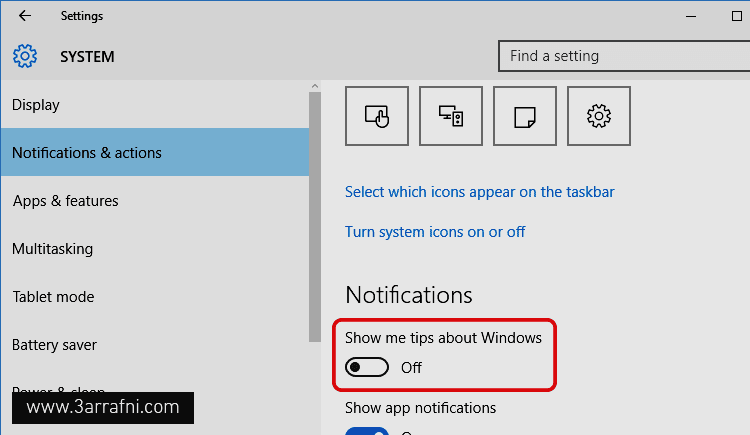Screen dimensions: 750x435
Task: Open the Display settings page
Action: 155,104
